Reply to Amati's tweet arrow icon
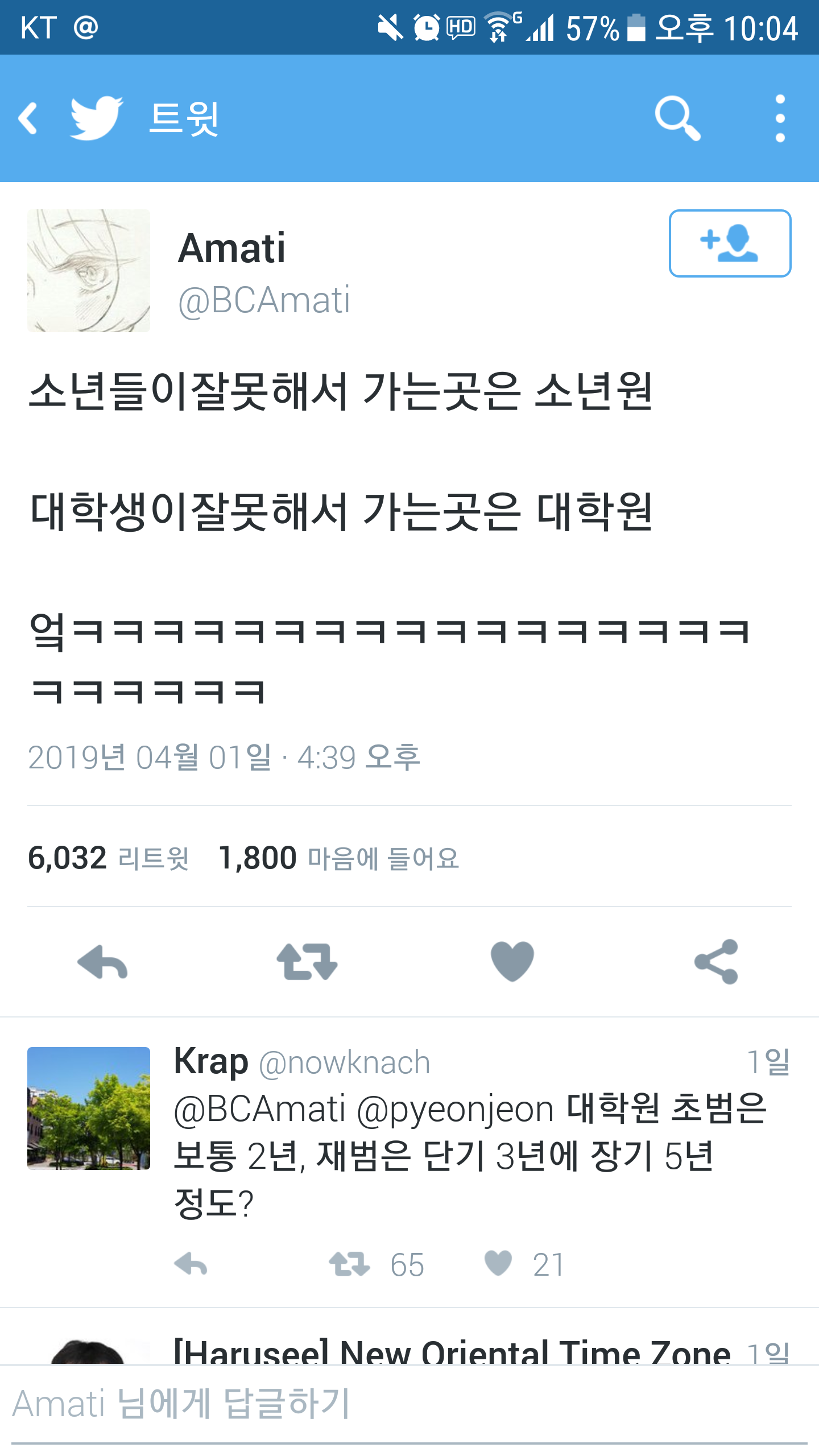The height and width of the screenshot is (1456, 819). point(102,962)
